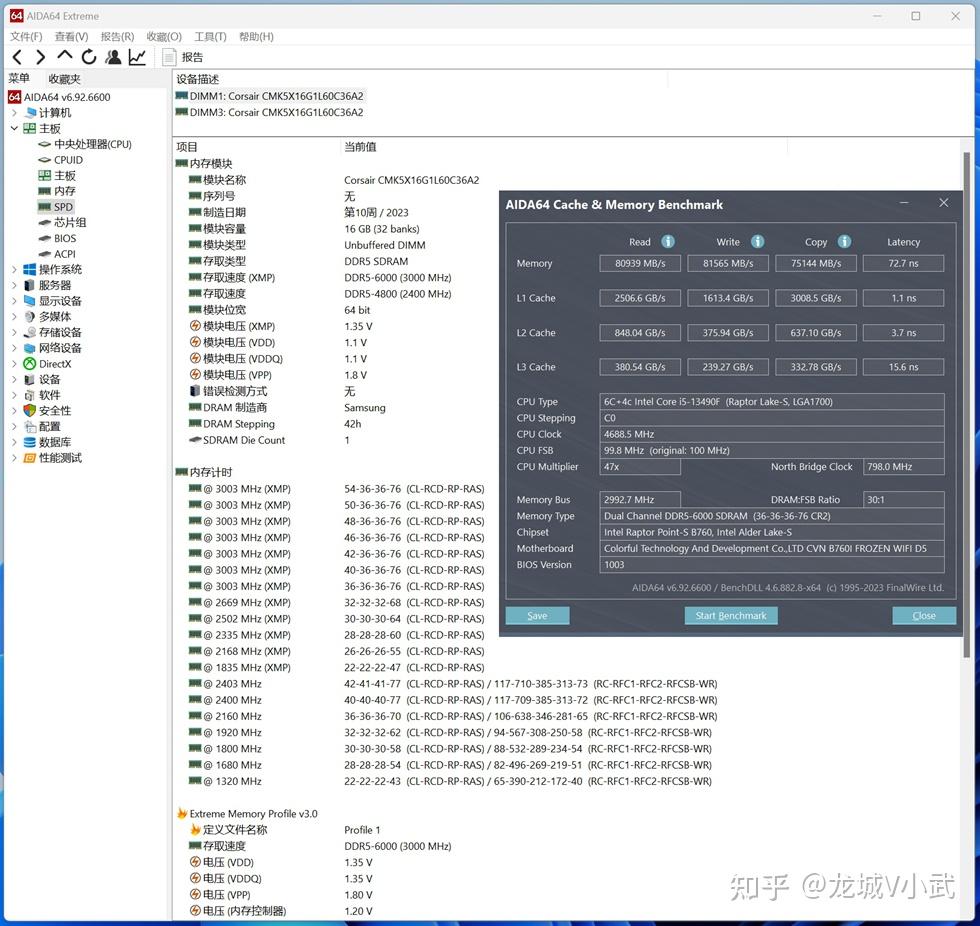This screenshot has height=926, width=980.
Task: Open the graph chart icon in toolbar
Action: tap(137, 57)
